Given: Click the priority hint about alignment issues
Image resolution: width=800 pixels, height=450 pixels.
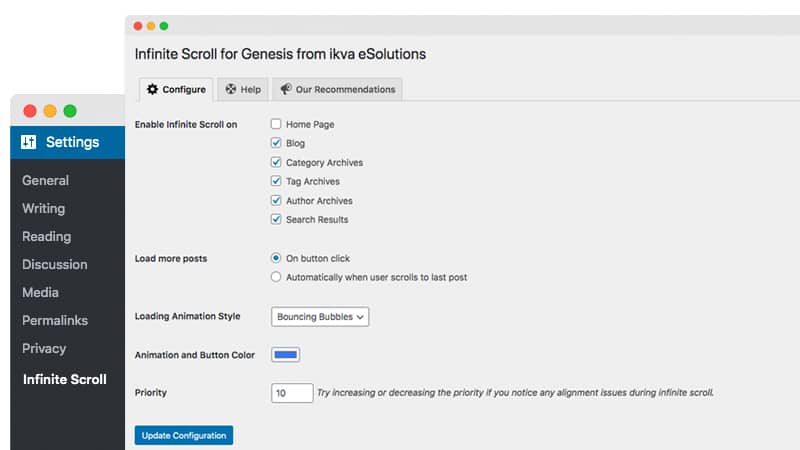Looking at the screenshot, I should pyautogui.click(x=515, y=393).
